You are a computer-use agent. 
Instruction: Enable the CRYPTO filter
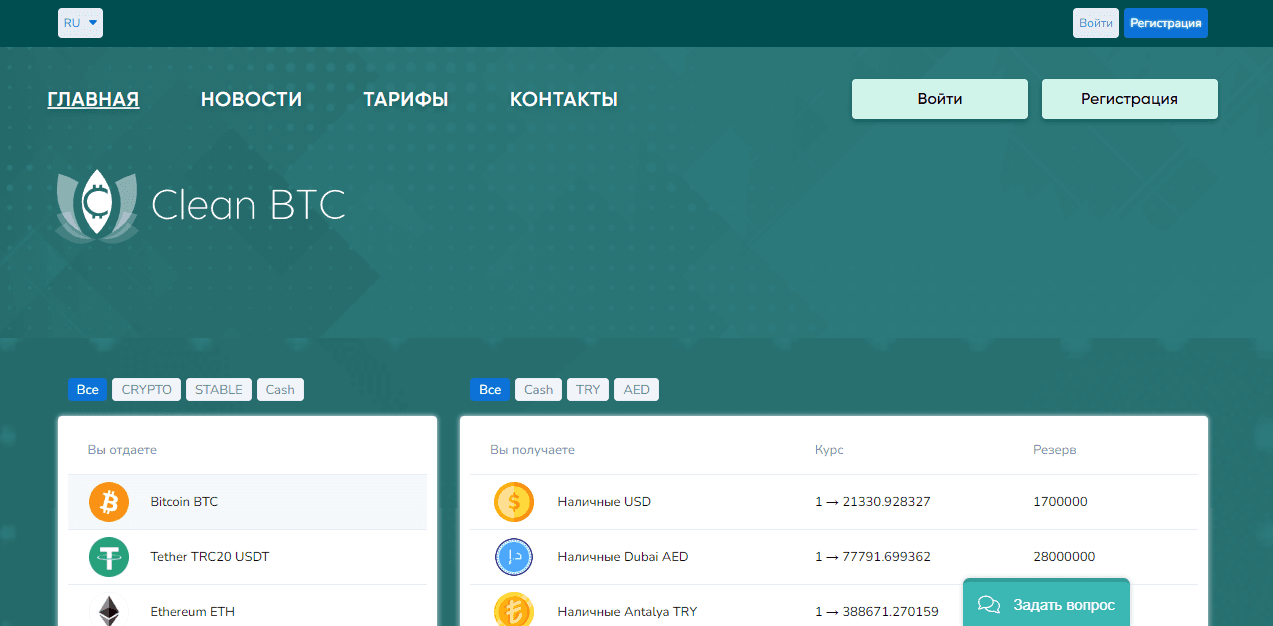point(146,389)
